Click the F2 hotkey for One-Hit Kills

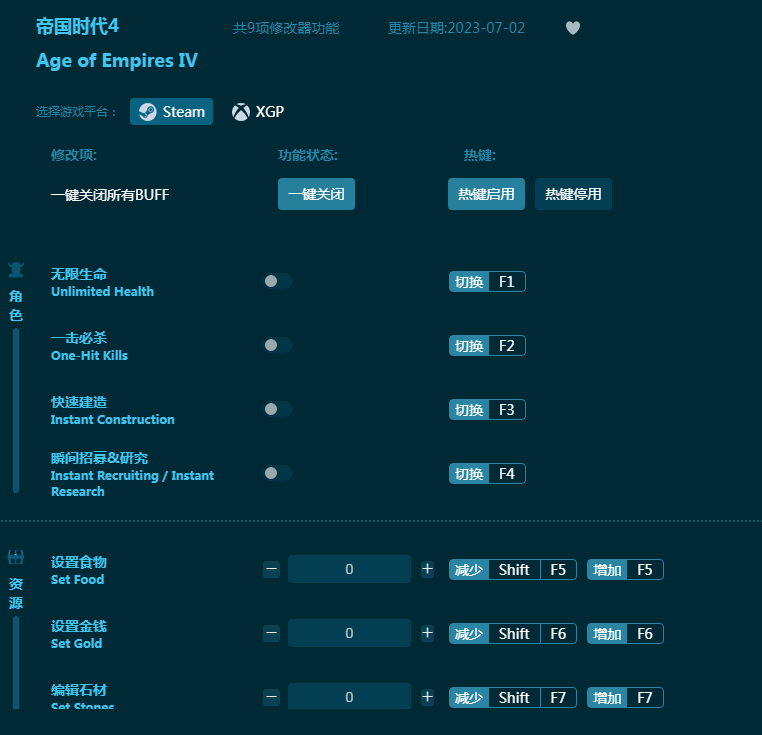[487, 346]
